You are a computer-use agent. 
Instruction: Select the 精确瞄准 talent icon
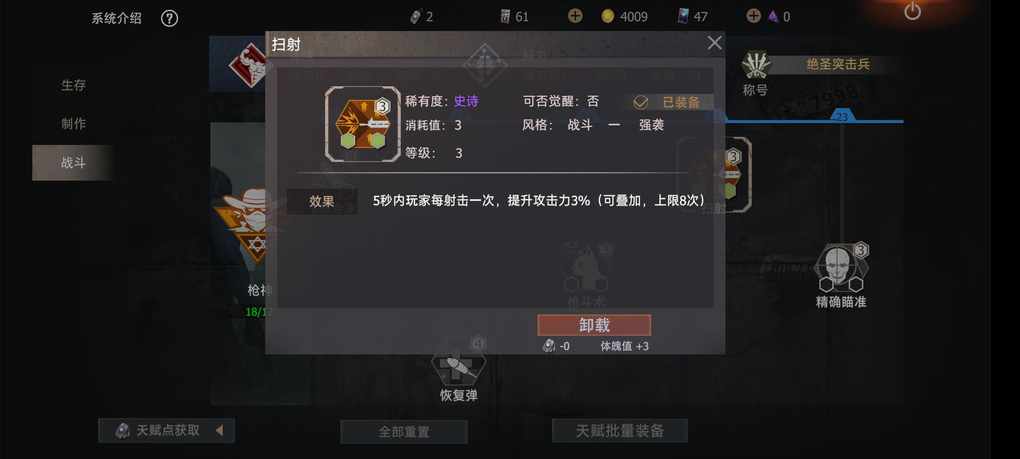[x=841, y=268]
